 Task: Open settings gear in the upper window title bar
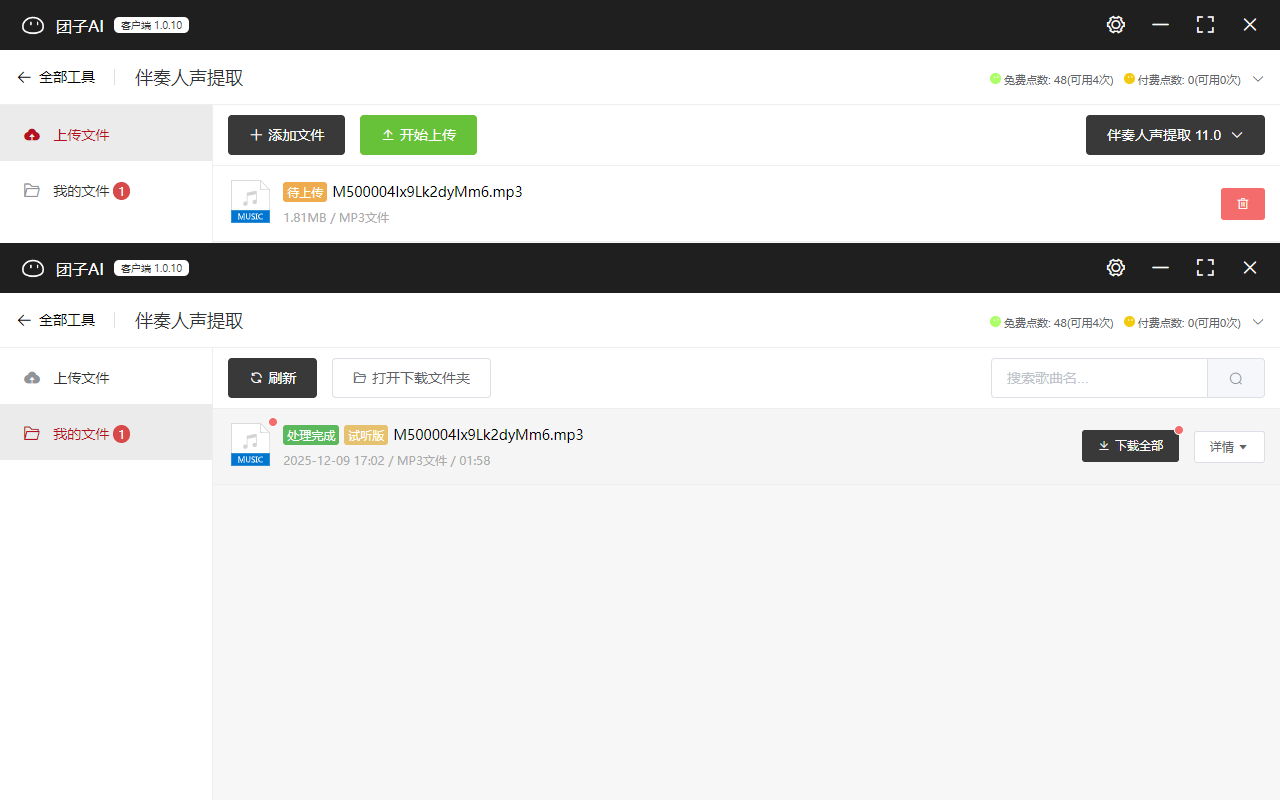click(1116, 25)
